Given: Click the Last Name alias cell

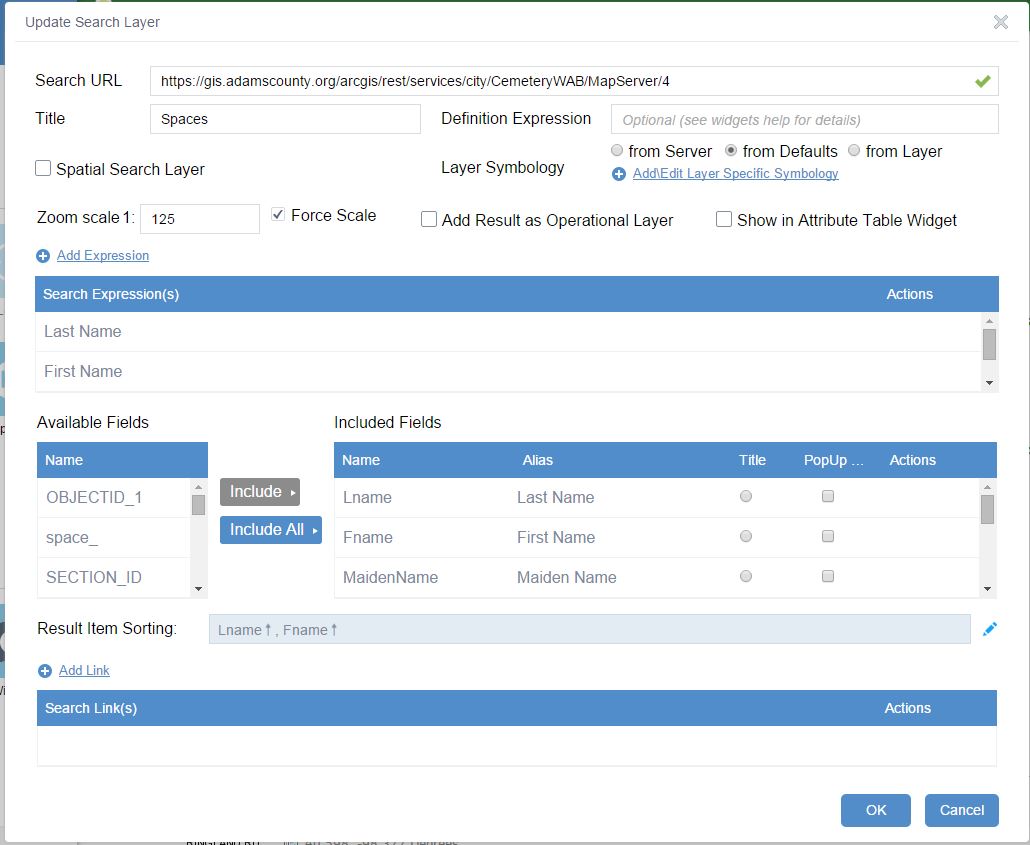Looking at the screenshot, I should point(555,498).
